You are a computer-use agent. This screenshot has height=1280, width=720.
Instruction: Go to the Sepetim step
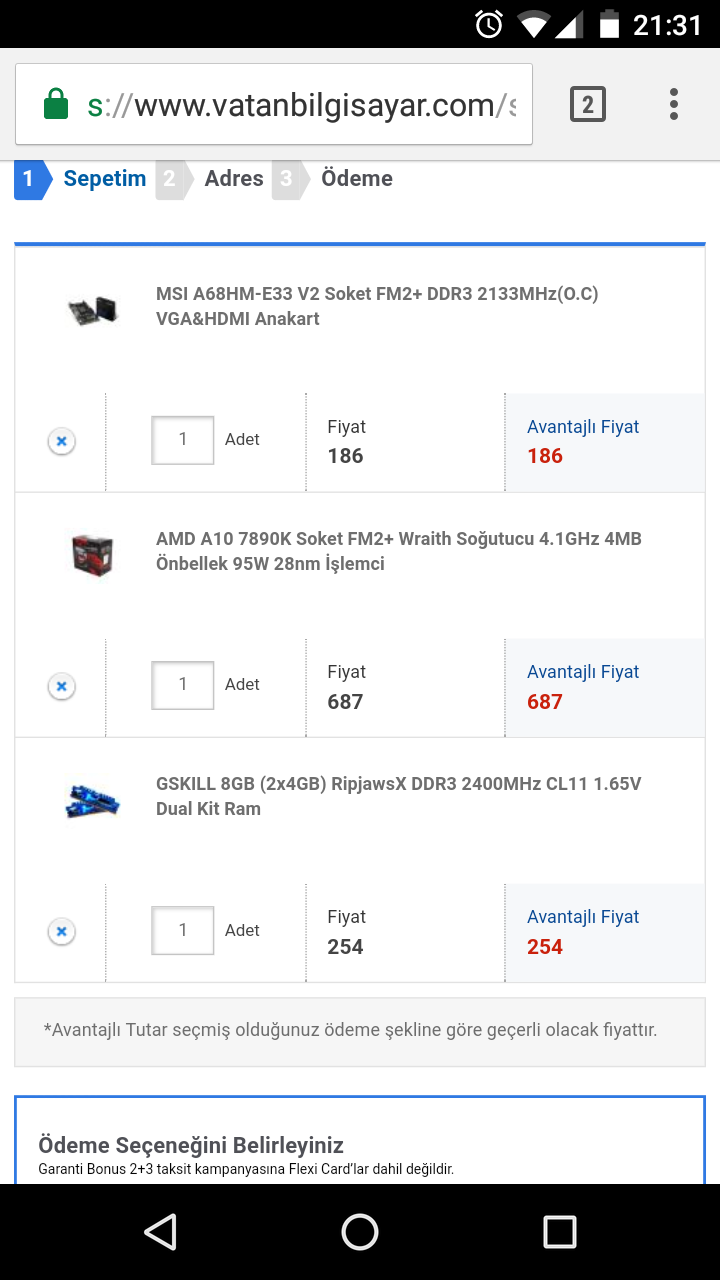click(x=104, y=179)
